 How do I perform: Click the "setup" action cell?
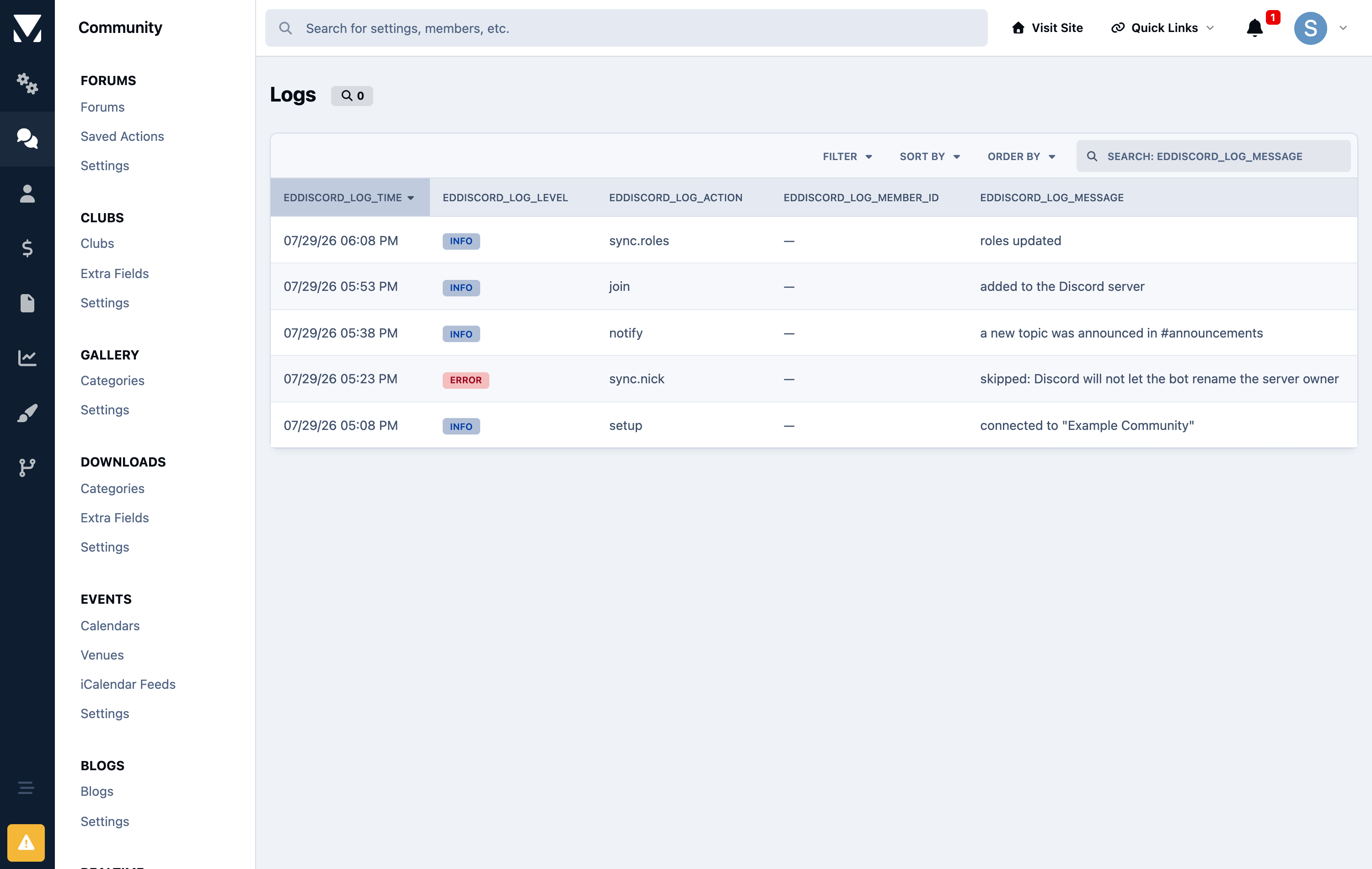(x=626, y=426)
